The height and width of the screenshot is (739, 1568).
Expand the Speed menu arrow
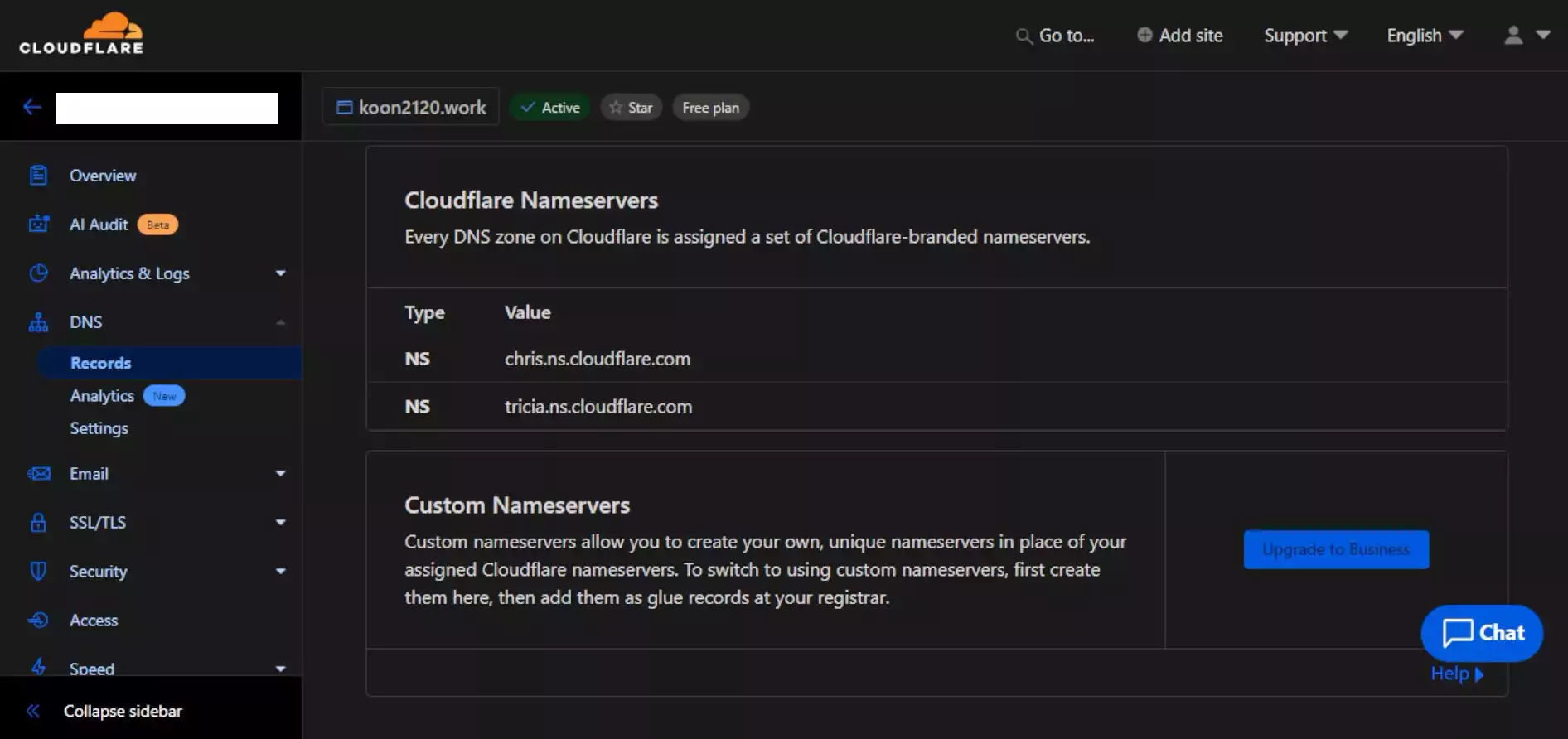point(281,668)
